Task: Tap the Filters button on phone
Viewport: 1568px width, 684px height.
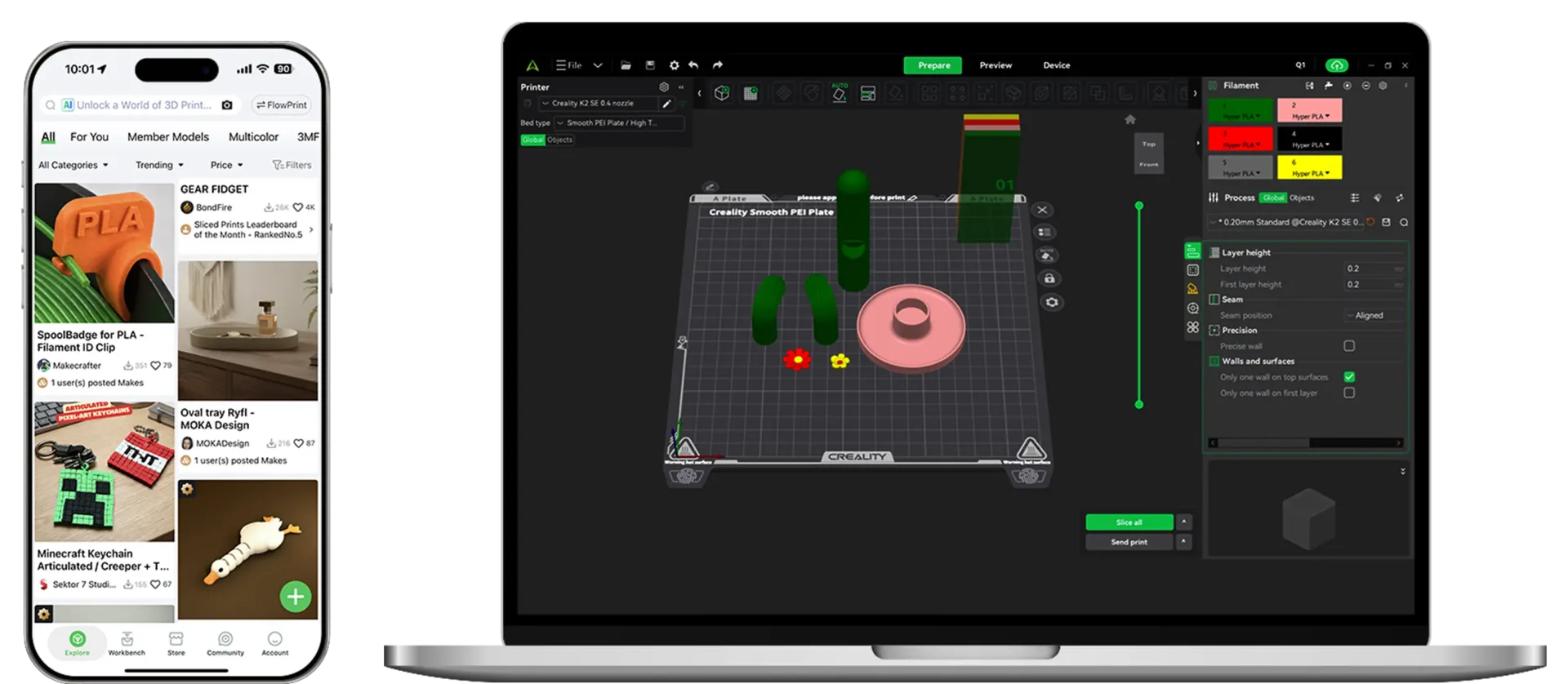Action: tap(292, 165)
